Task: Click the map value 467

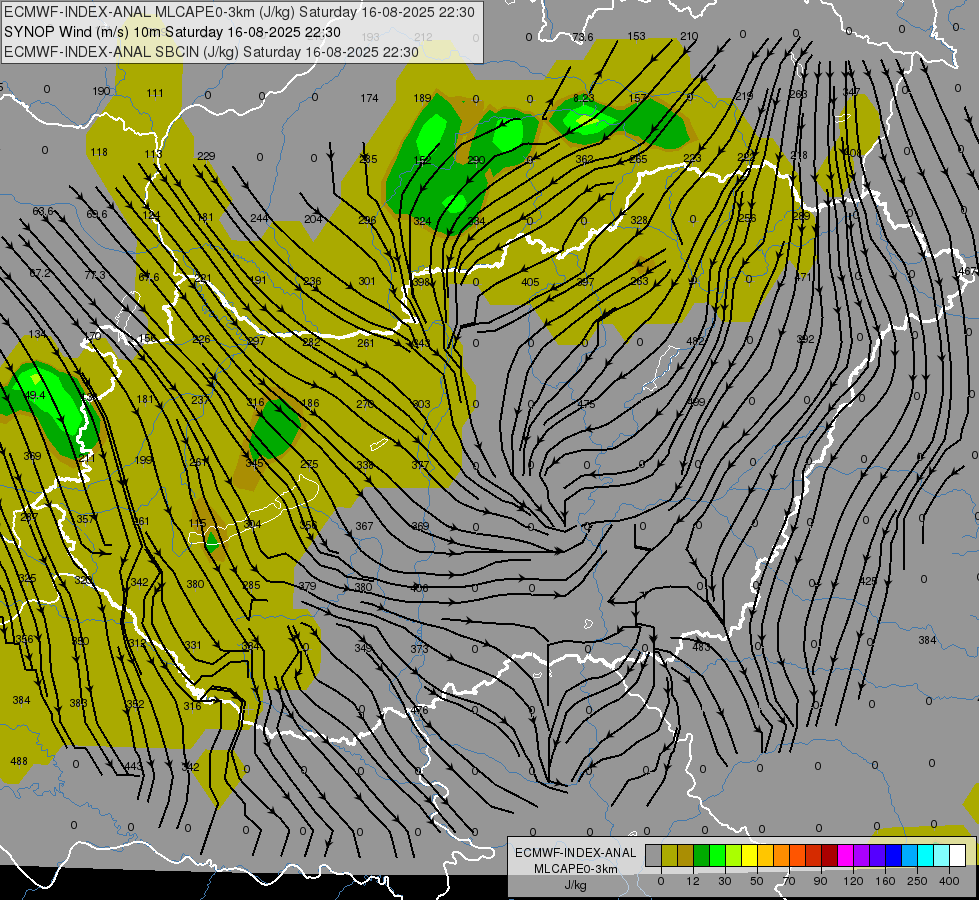Action: tap(967, 271)
